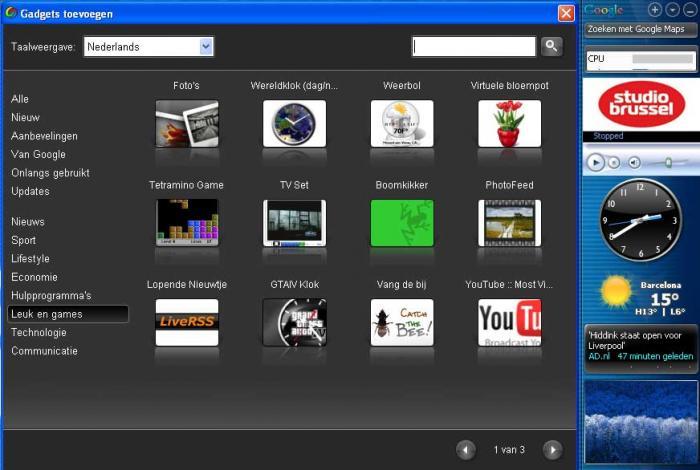Choose the Virtuele bloempot gadget
Viewport: 700px width, 470px height.
pyautogui.click(x=509, y=124)
